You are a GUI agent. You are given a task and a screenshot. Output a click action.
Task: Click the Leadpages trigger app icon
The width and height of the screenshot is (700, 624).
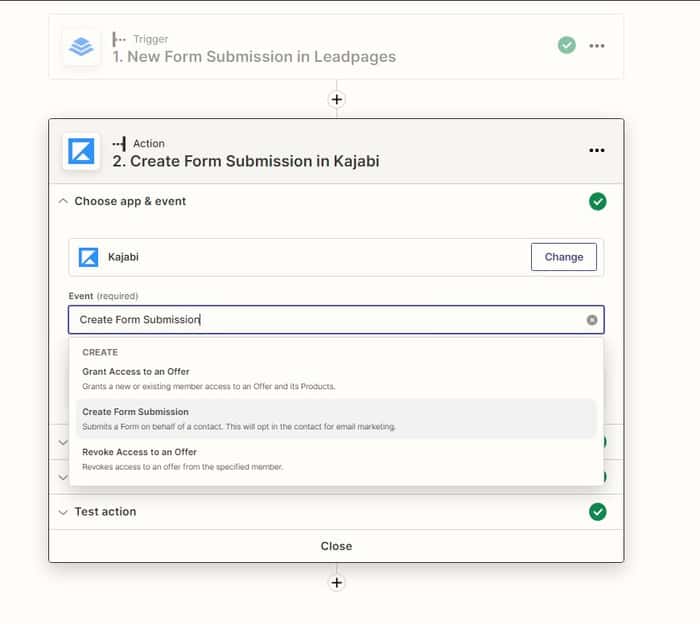coord(81,47)
